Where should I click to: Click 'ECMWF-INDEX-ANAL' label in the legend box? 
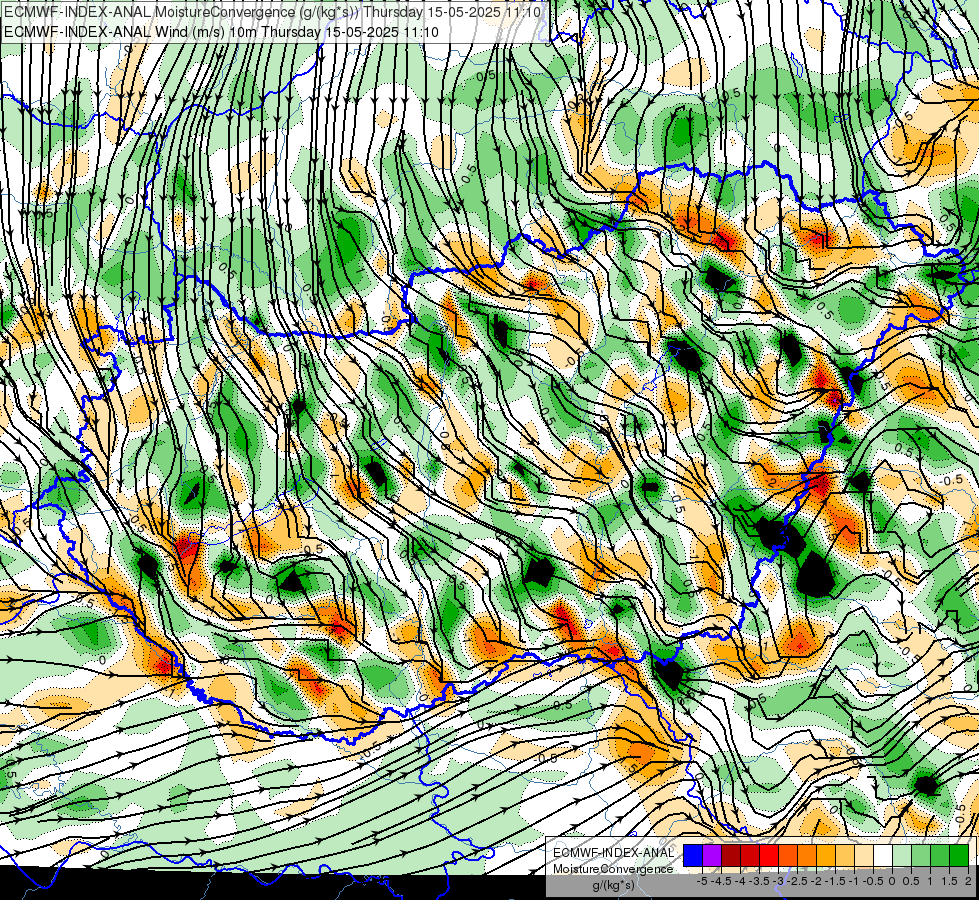pos(613,853)
